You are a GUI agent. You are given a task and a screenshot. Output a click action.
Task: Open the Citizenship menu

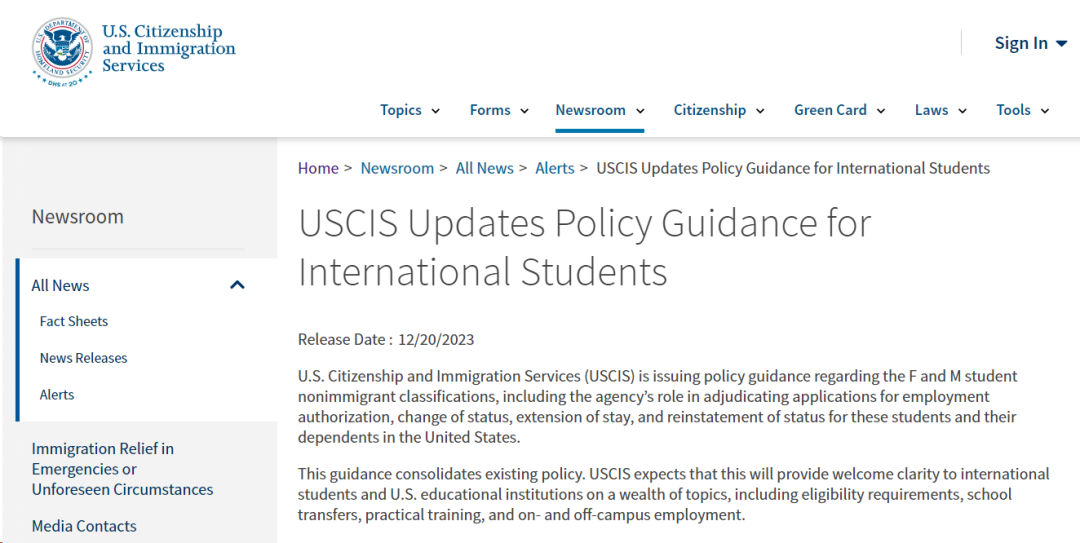[x=719, y=110]
